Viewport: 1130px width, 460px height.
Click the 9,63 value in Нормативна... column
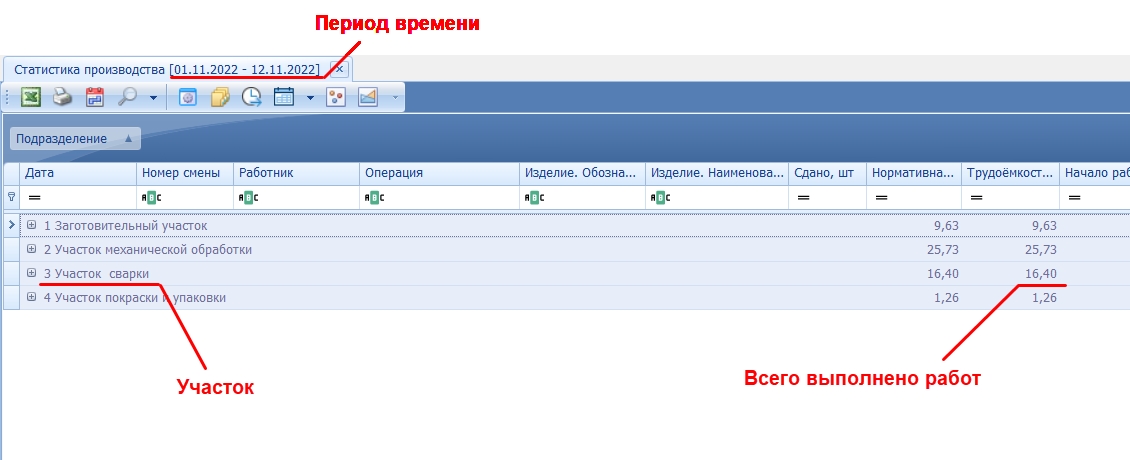pos(946,226)
